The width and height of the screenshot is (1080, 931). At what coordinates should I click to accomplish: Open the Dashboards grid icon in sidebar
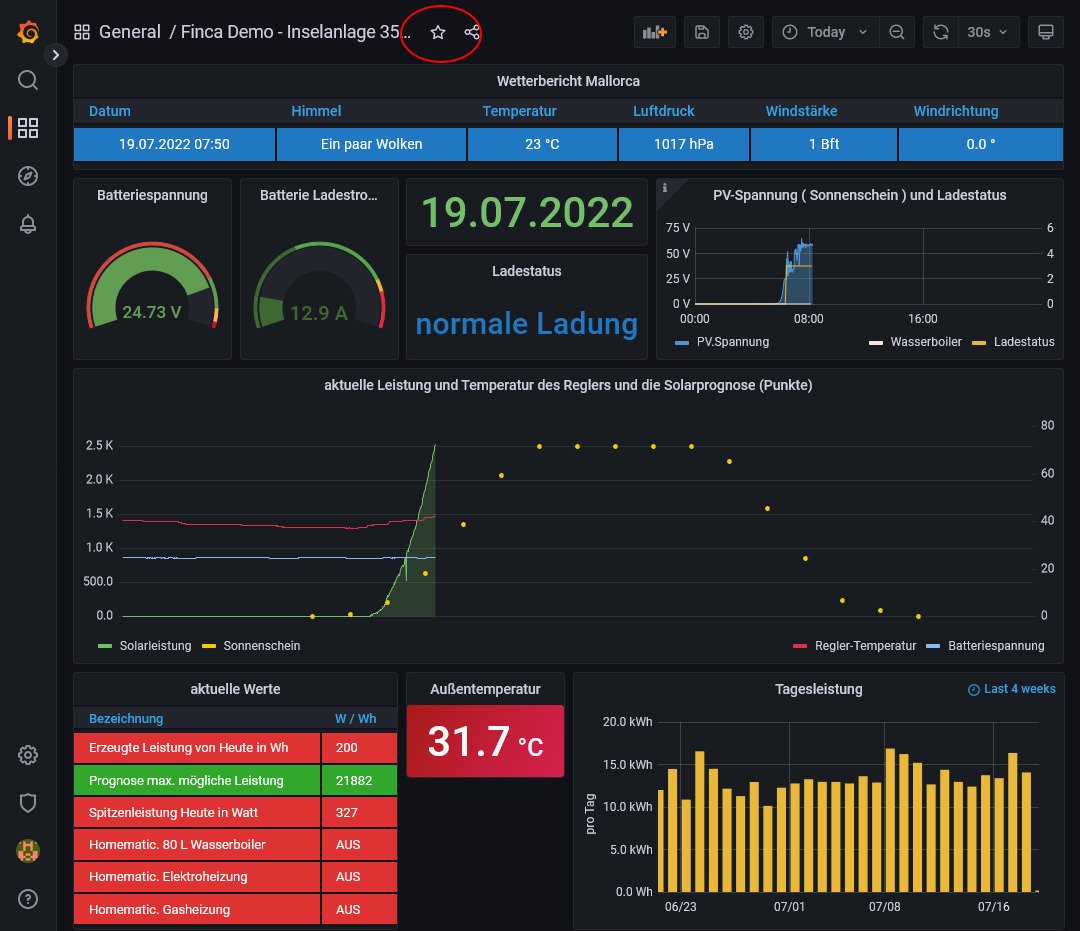pos(28,128)
